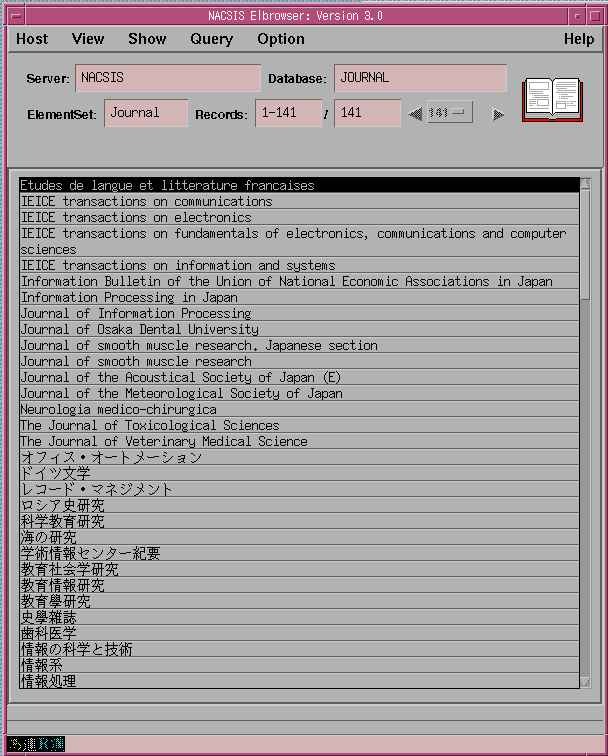Image resolution: width=608 pixels, height=756 pixels.
Task: Select 海の研究 row
Action: coord(299,537)
